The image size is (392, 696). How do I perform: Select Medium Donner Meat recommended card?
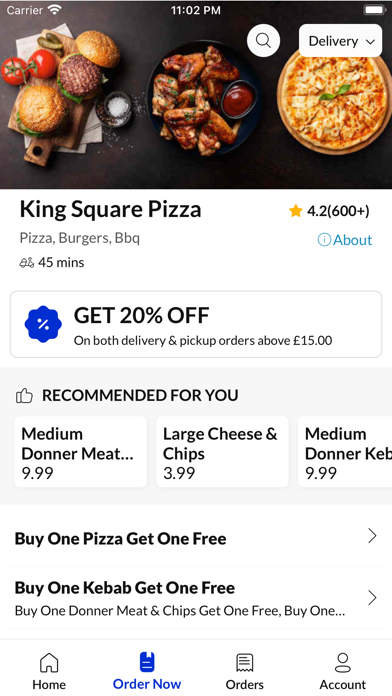81,452
